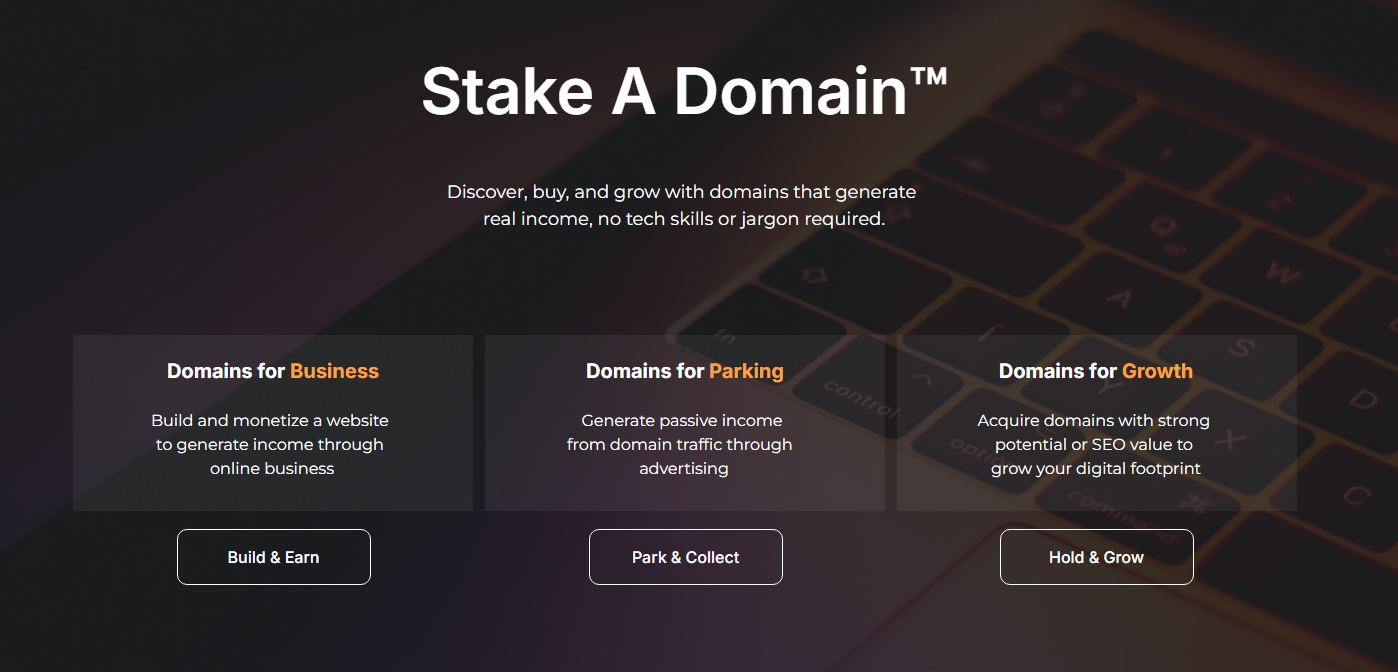Click the Domains for Business title
This screenshot has width=1398, height=672.
pyautogui.click(x=272, y=371)
